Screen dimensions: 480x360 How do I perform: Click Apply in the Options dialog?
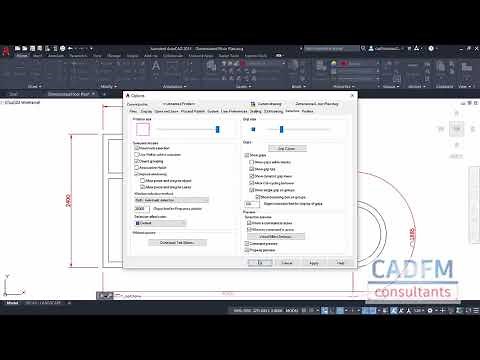pyautogui.click(x=314, y=263)
